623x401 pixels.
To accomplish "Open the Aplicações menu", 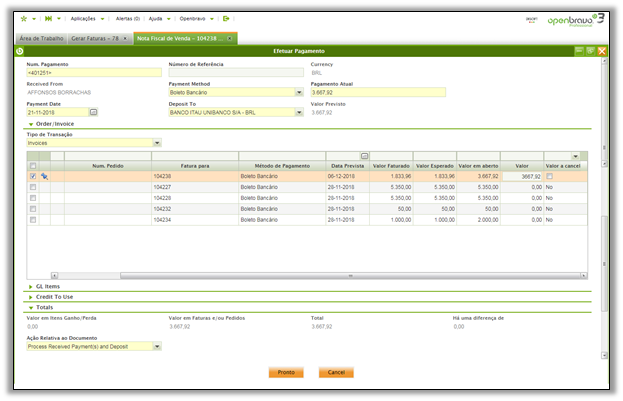I will pyautogui.click(x=83, y=18).
